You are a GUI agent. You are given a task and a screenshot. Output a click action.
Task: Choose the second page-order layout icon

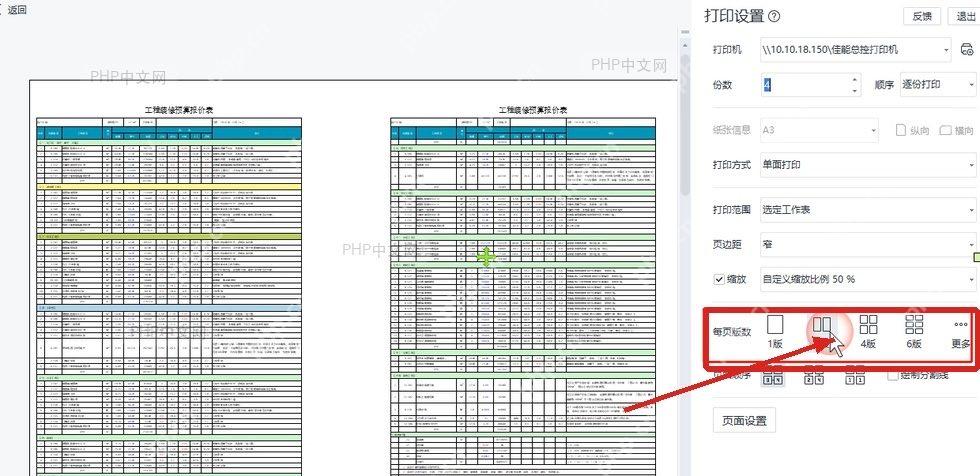[813, 377]
